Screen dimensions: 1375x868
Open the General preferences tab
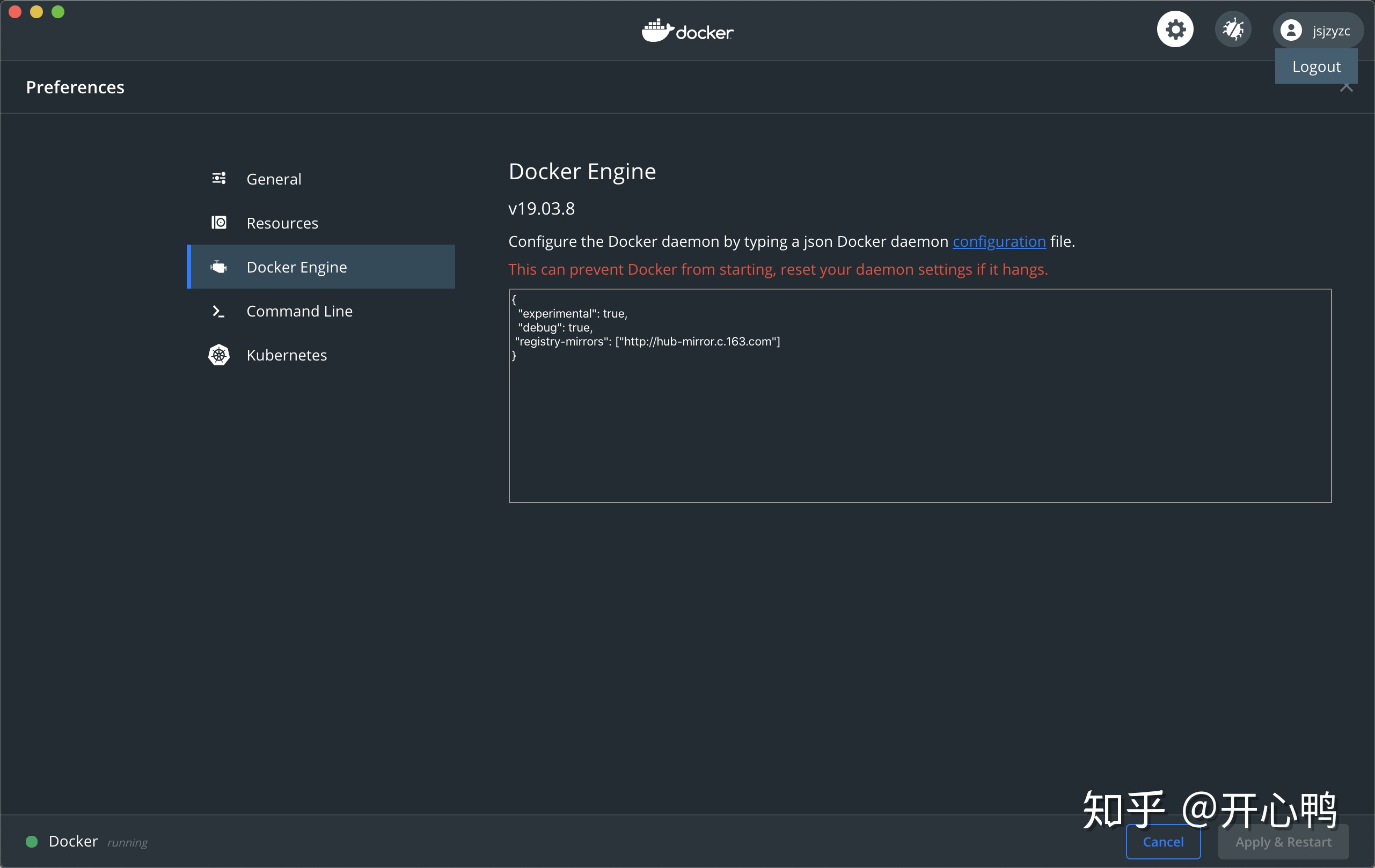pyautogui.click(x=321, y=179)
